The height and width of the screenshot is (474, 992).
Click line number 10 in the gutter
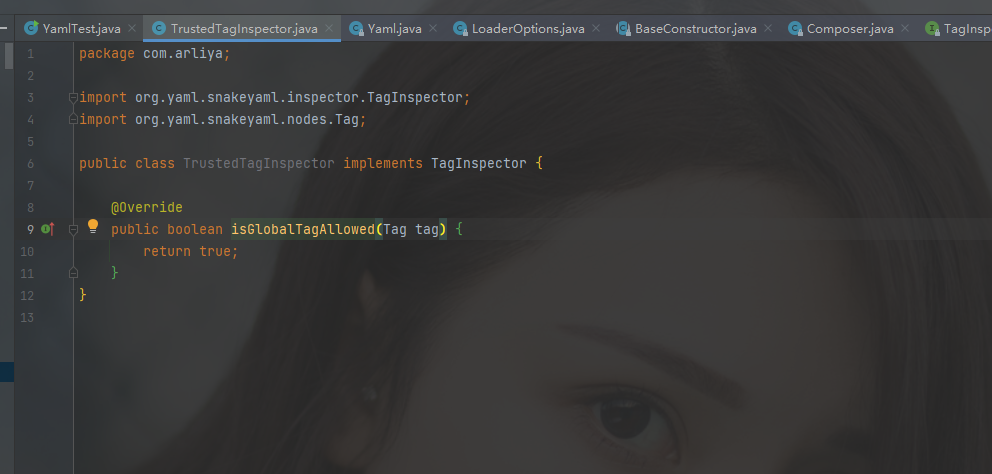27,251
